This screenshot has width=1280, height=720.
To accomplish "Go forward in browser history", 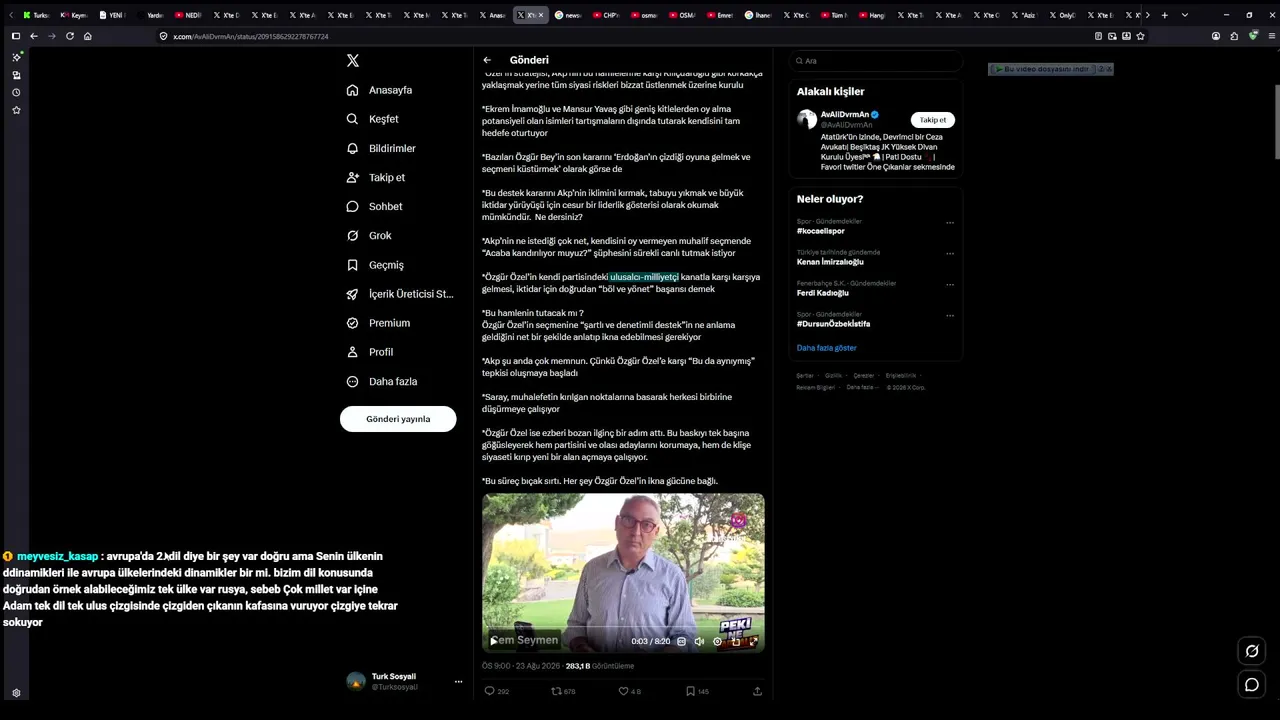I will click(52, 36).
